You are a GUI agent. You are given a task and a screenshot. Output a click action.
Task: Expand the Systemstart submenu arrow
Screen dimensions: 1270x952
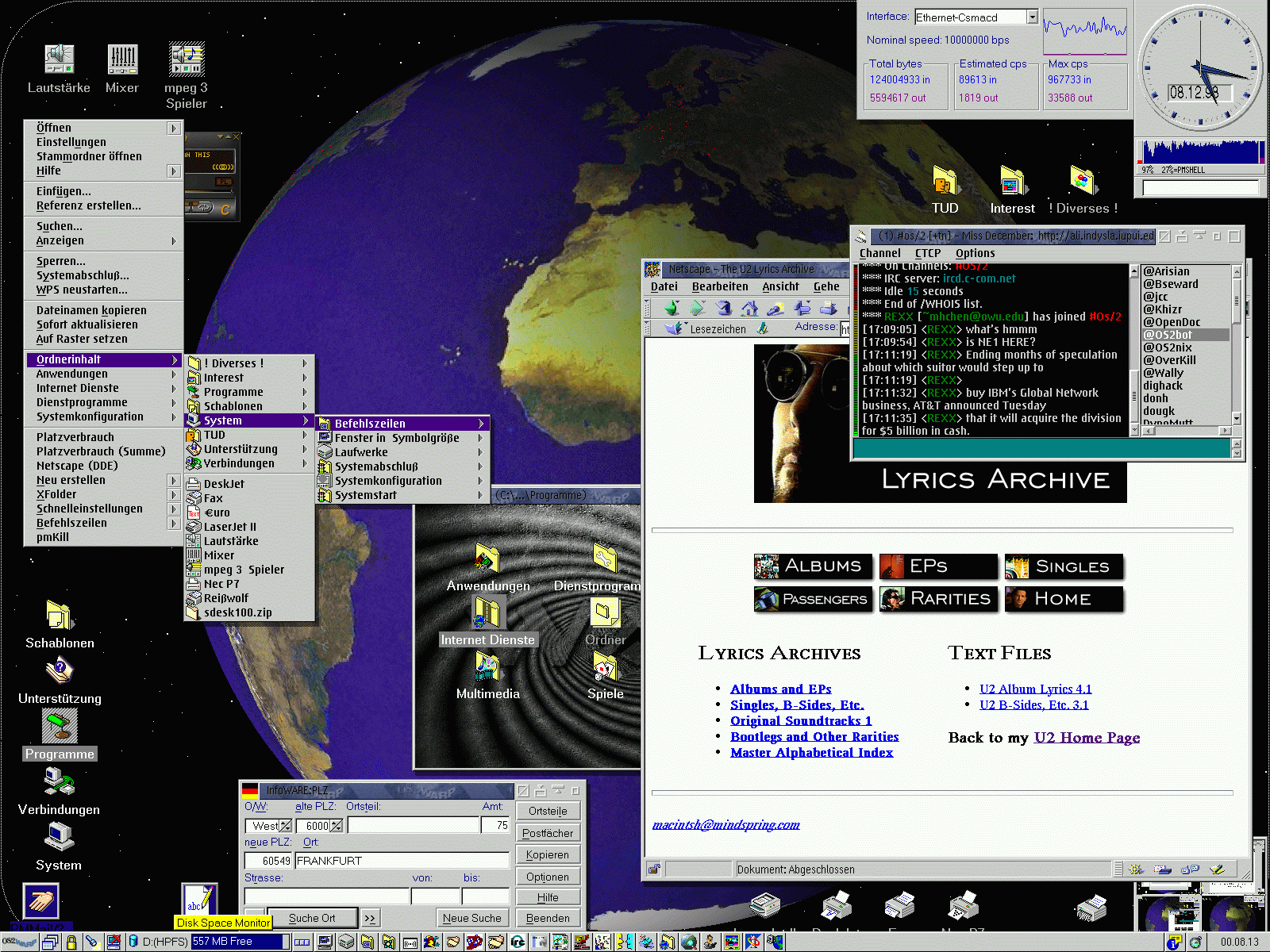click(480, 495)
